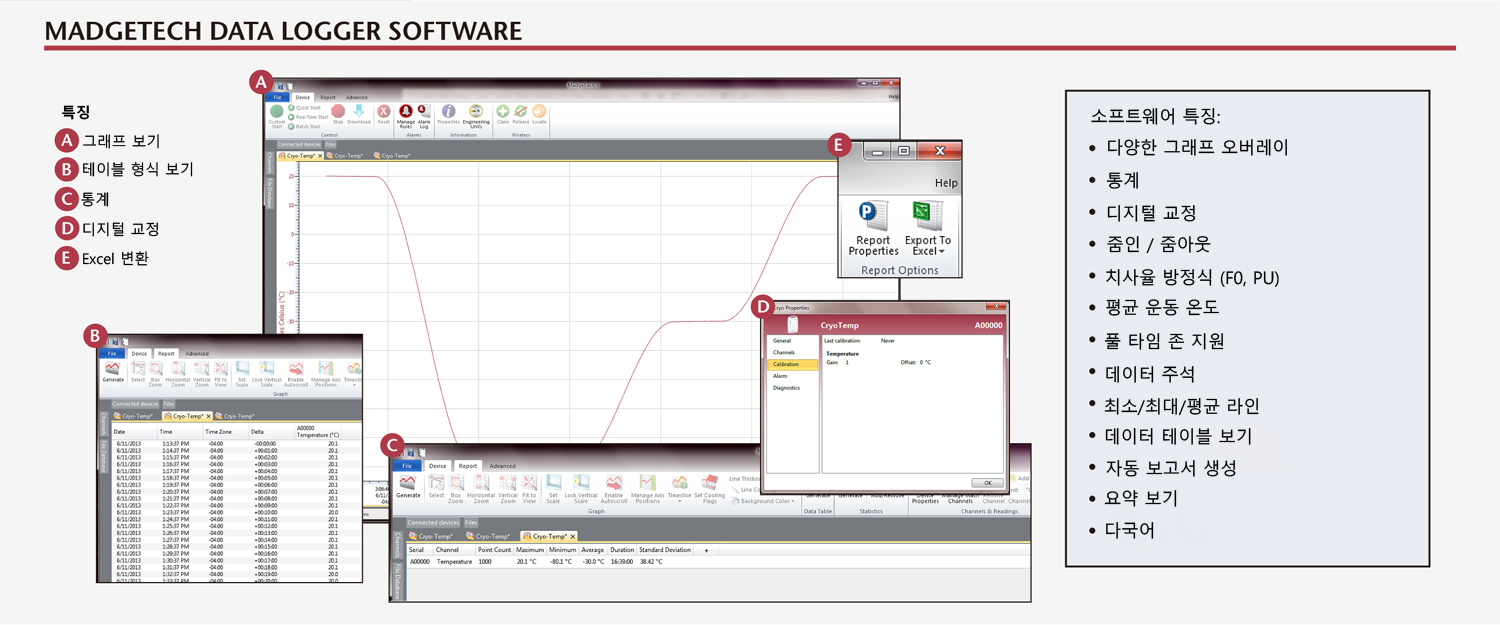Click Fit to View in window C
Screen dimensions: 1500x625
pyautogui.click(x=530, y=489)
